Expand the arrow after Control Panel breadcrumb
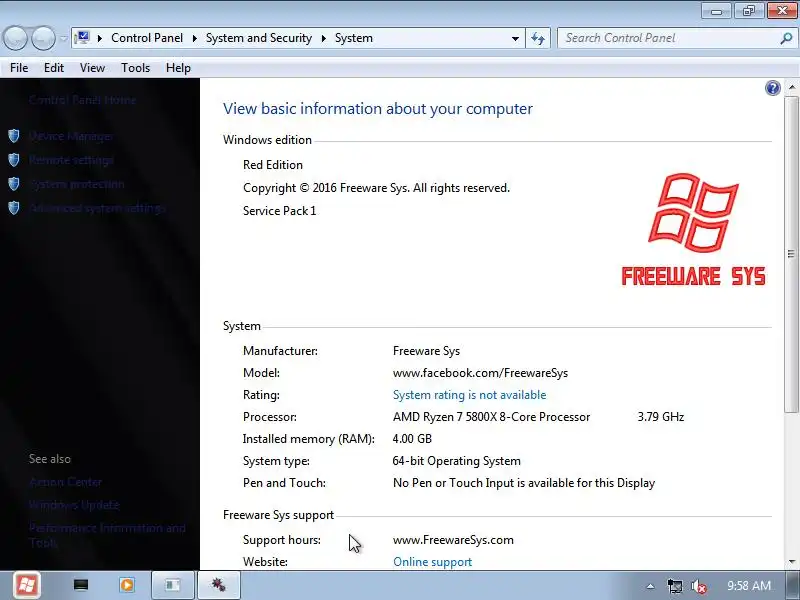This screenshot has height=600, width=800. coord(194,38)
